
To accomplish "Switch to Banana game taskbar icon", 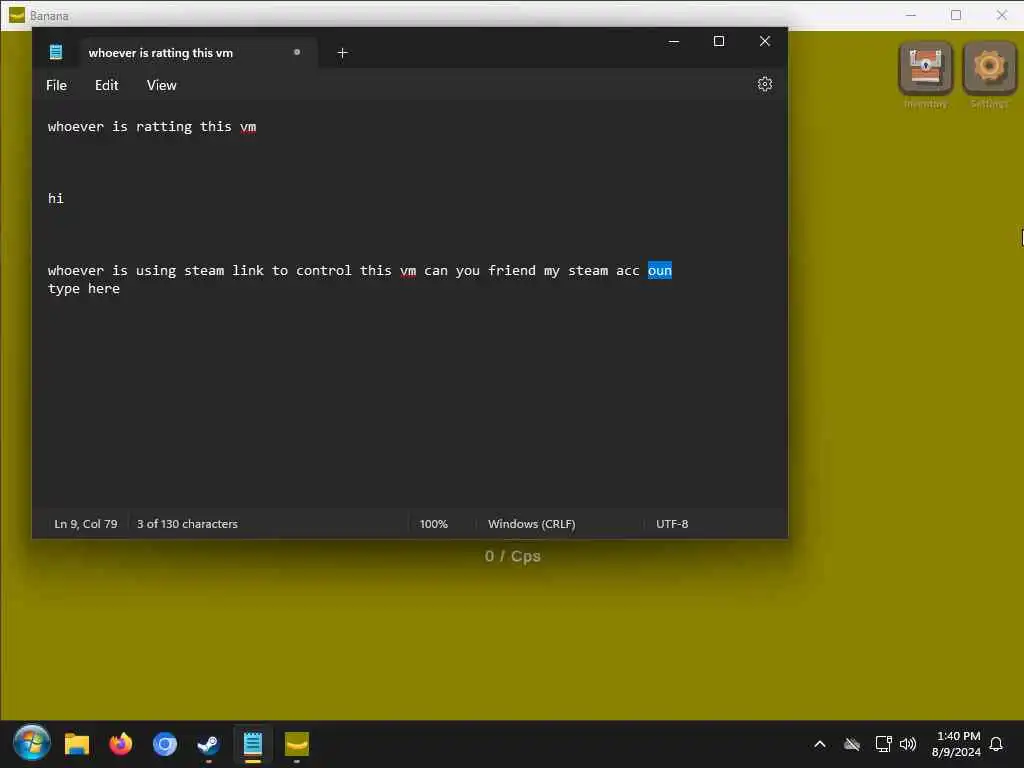I will coord(296,744).
